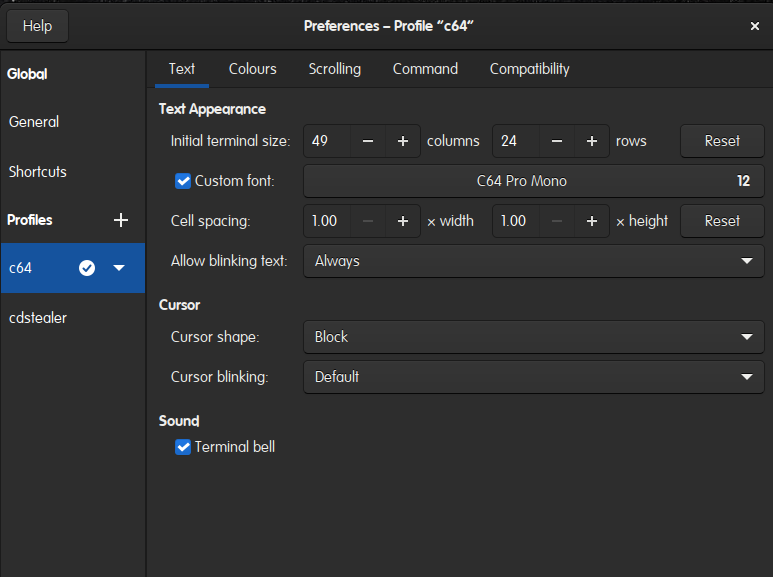Select the c64 profile row
The height and width of the screenshot is (577, 773).
point(73,268)
